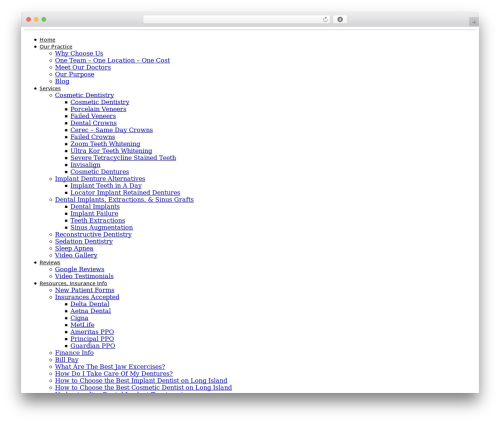The image size is (500, 423).
Task: Open the Principal PPO link
Action: tap(92, 339)
